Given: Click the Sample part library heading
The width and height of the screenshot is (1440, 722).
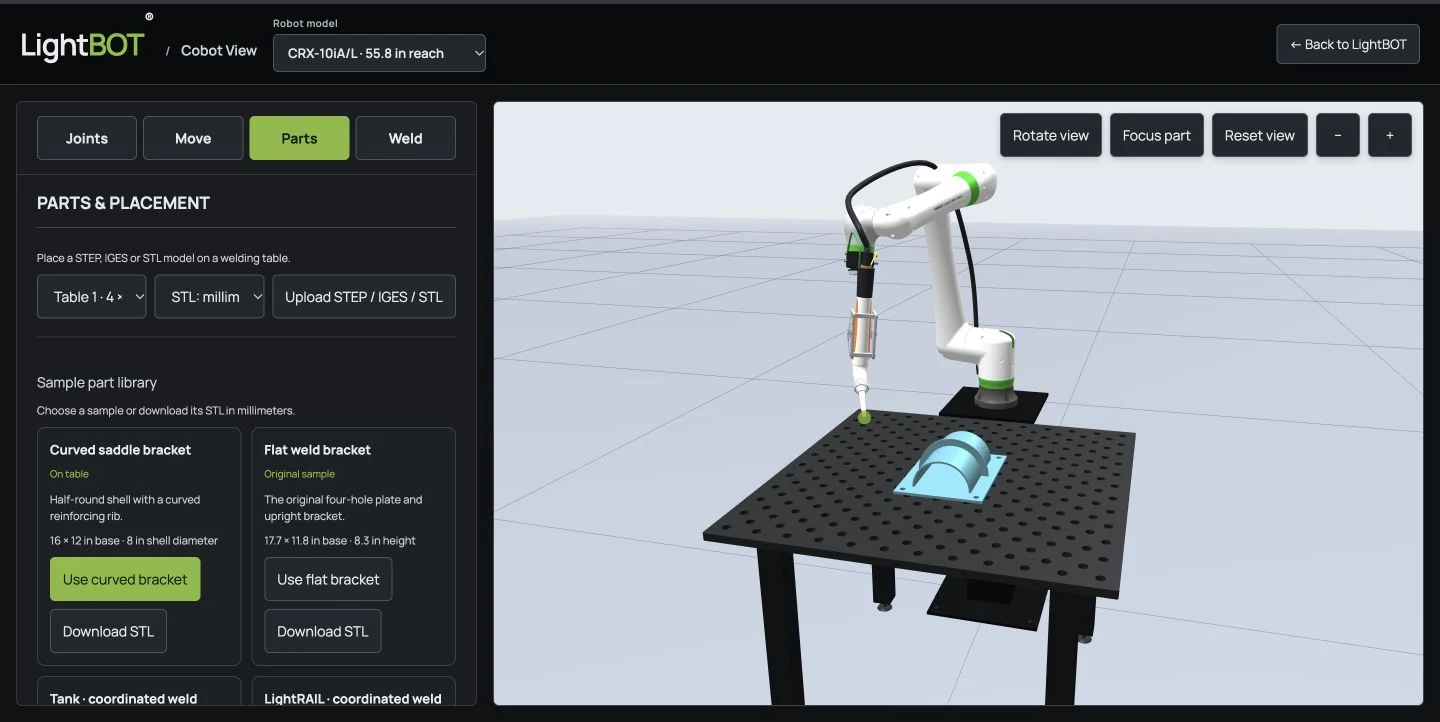Looking at the screenshot, I should click(x=97, y=382).
